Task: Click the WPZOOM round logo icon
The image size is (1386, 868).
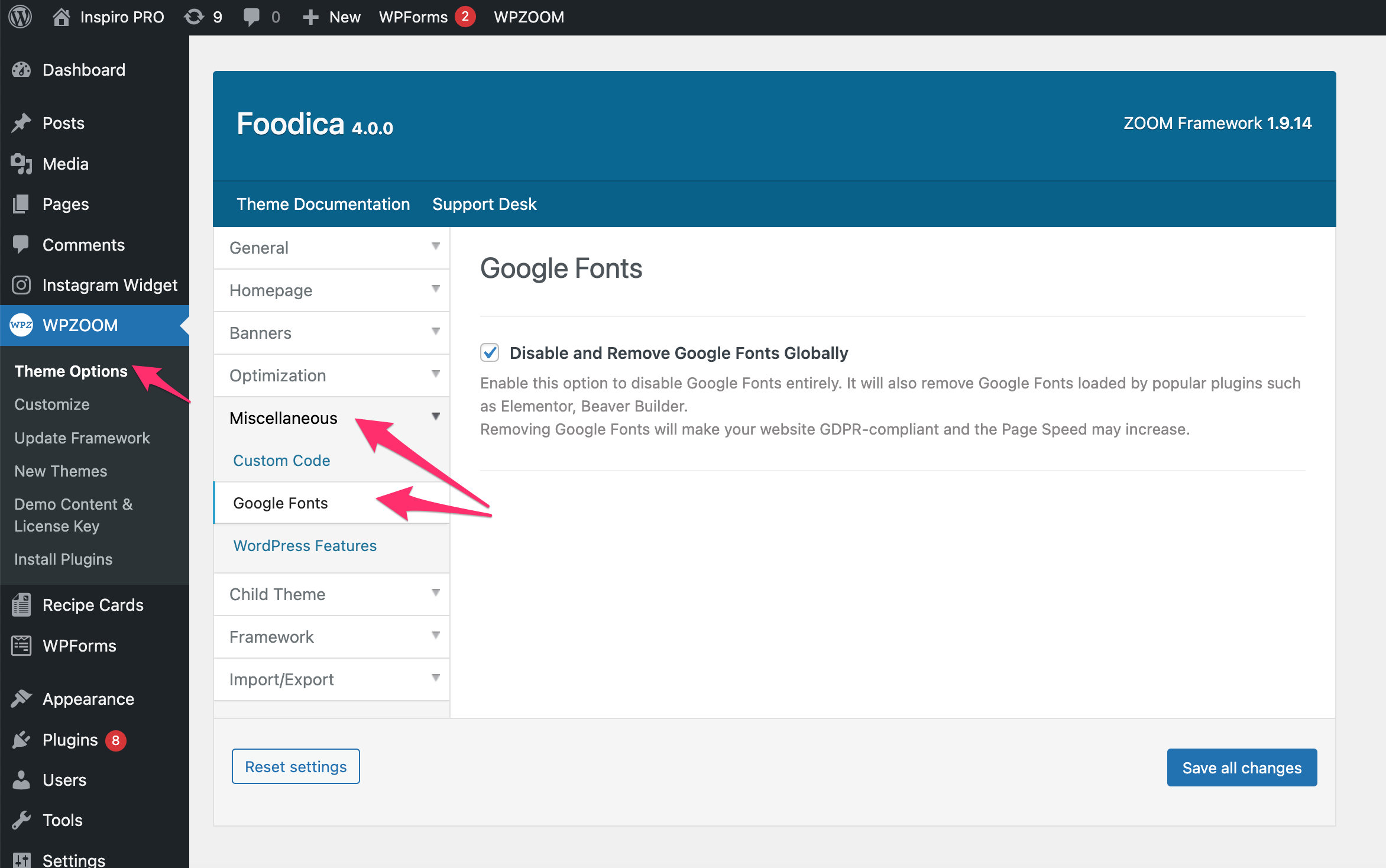Action: [x=21, y=325]
